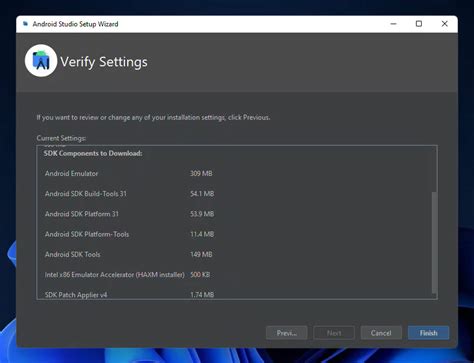Select "SDK Patch Applier v4" entry
Image resolution: width=474 pixels, height=363 pixels.
[x=76, y=295]
